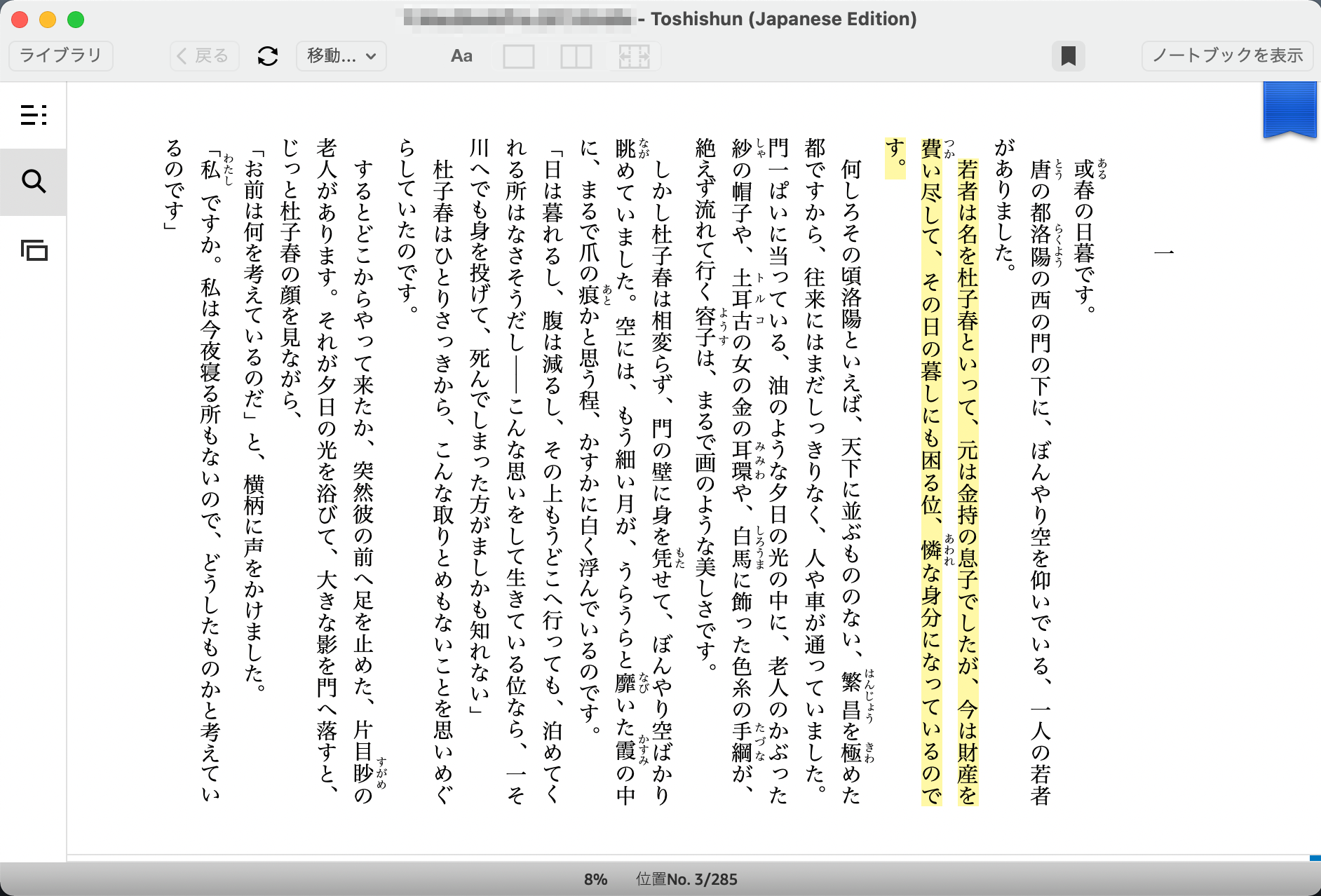Open the search panel with magnifier icon
Image resolution: width=1321 pixels, height=896 pixels.
coord(34,182)
